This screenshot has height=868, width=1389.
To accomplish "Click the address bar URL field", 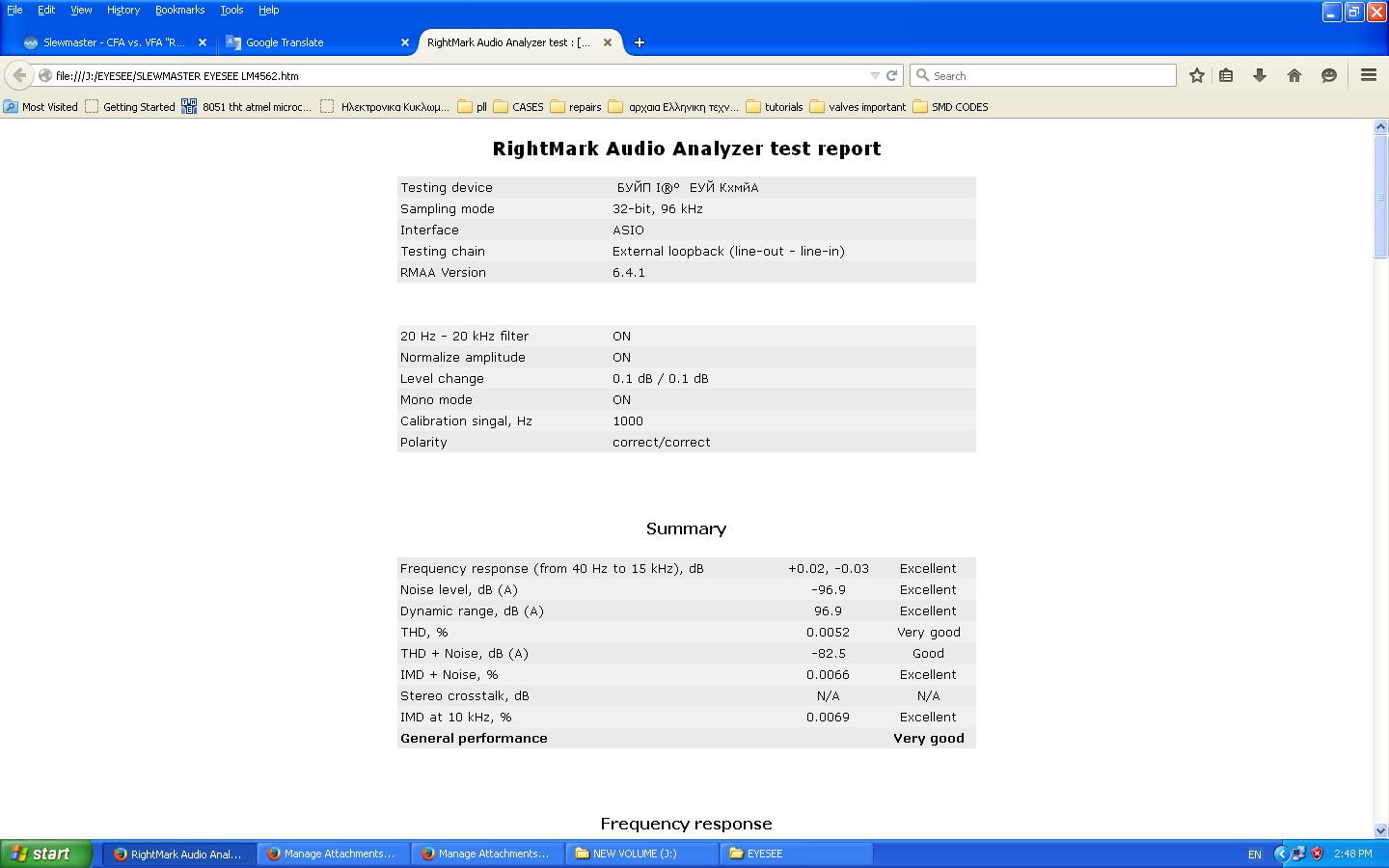I will (458, 75).
